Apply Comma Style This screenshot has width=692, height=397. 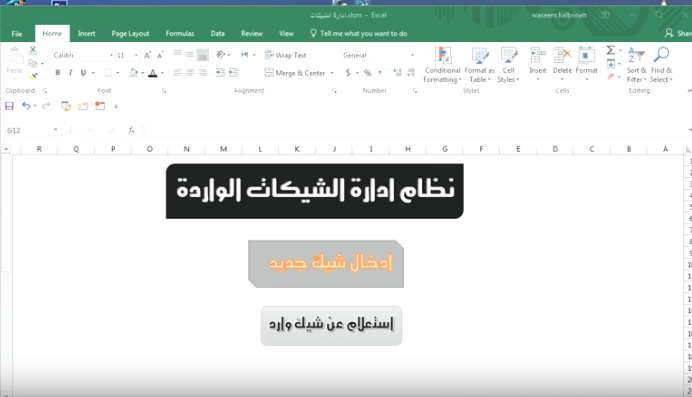pyautogui.click(x=380, y=73)
